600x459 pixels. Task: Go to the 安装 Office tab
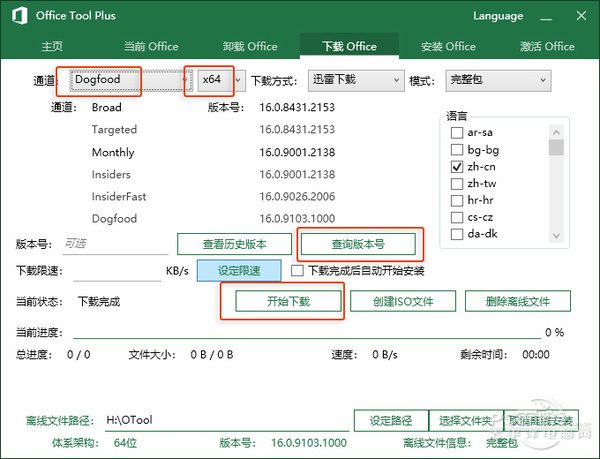click(448, 46)
